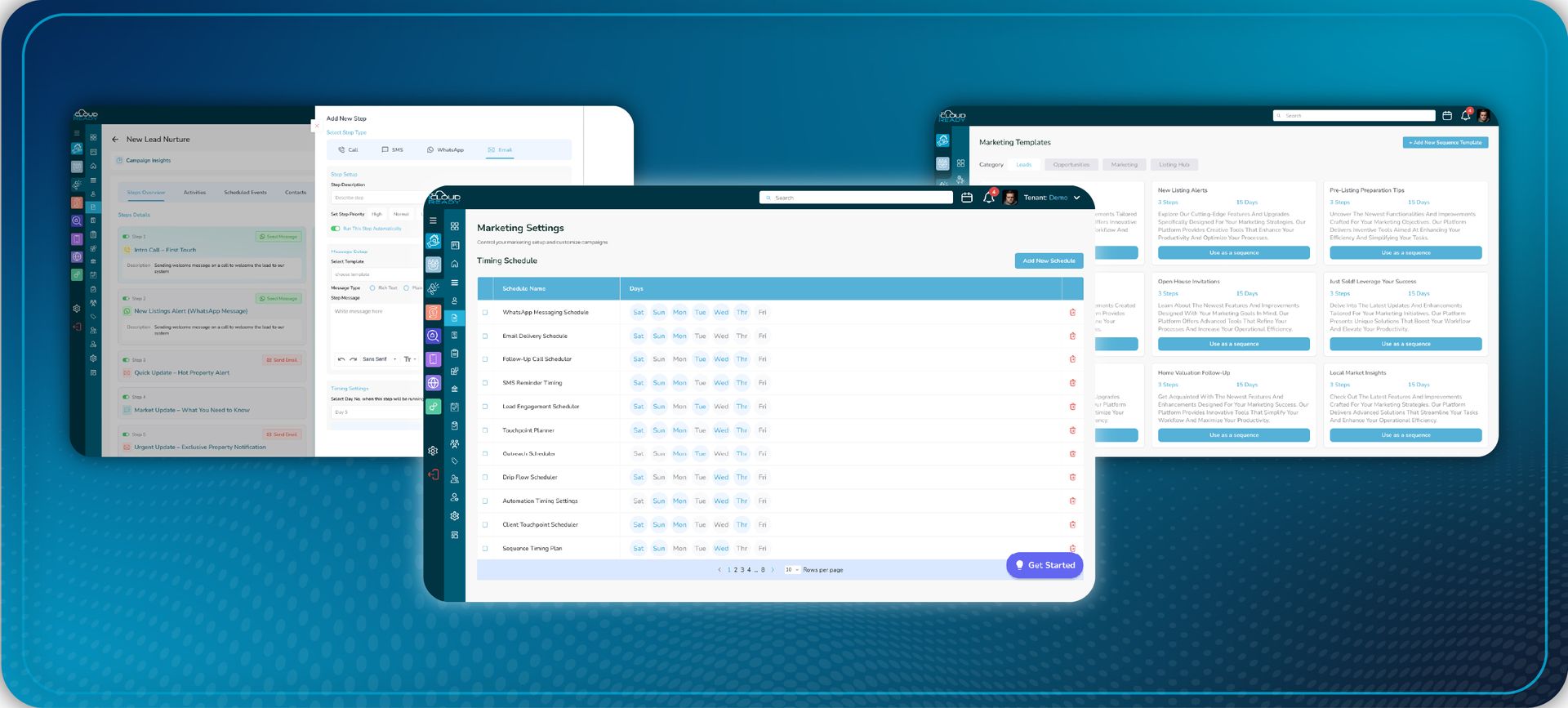Toggle the Mon day pill for Follow-Up Call Scheduler
Screen dimensions: 1568x708
click(x=679, y=359)
